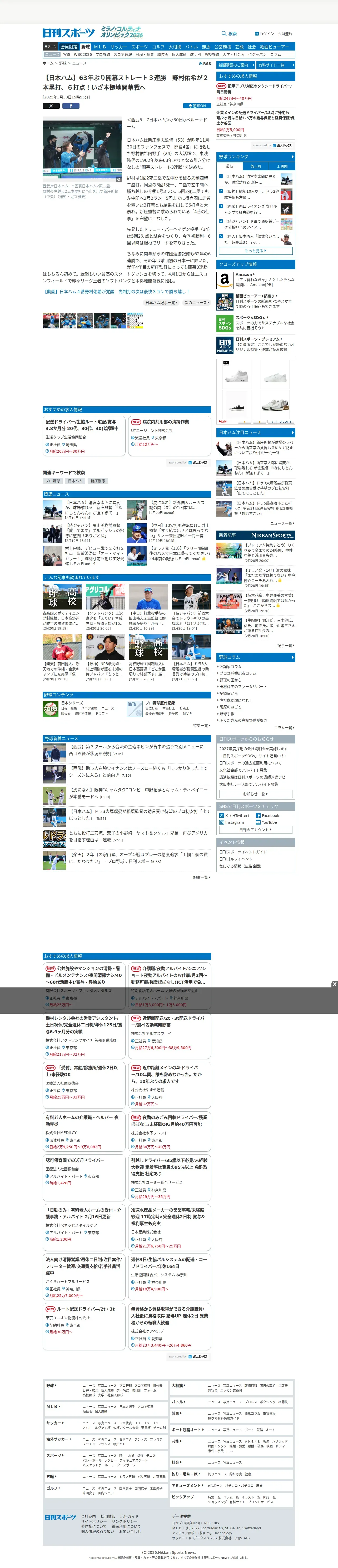Viewport: 338px width, 1568px height.
Task: Open ranking item 2 【阪神】総勢10人以上
Action: click(x=251, y=194)
